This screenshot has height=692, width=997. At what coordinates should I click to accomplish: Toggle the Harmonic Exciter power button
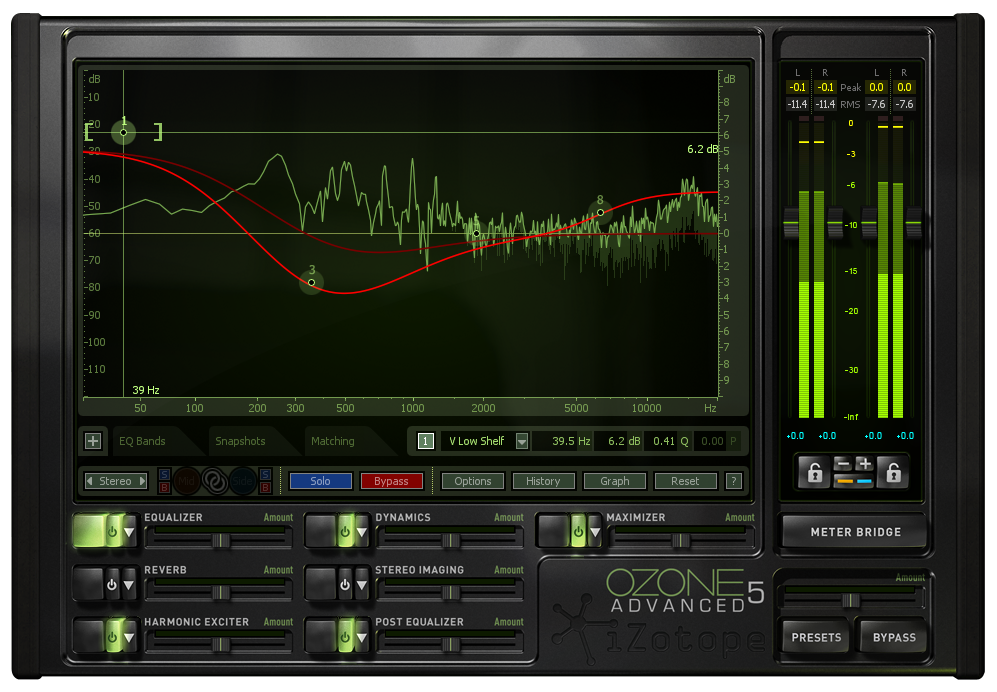(113, 636)
